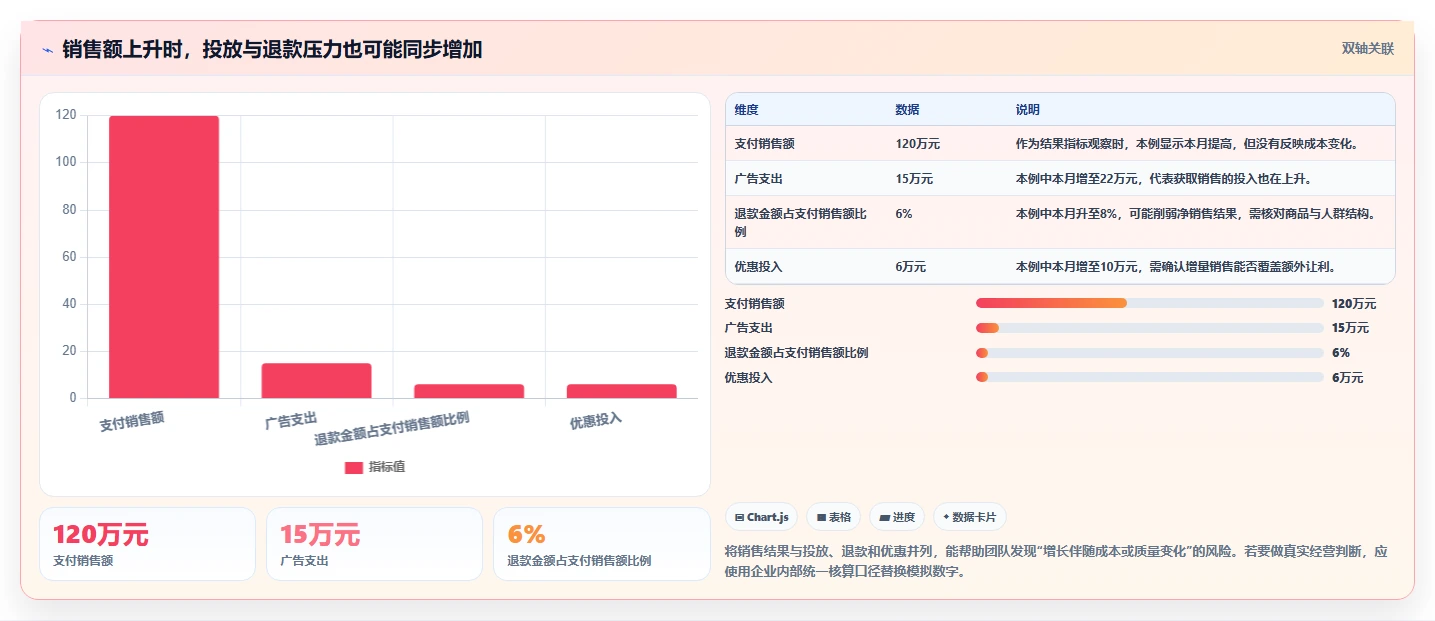Click the 6% value beside progress bar
The width and height of the screenshot is (1435, 621).
click(x=1341, y=353)
